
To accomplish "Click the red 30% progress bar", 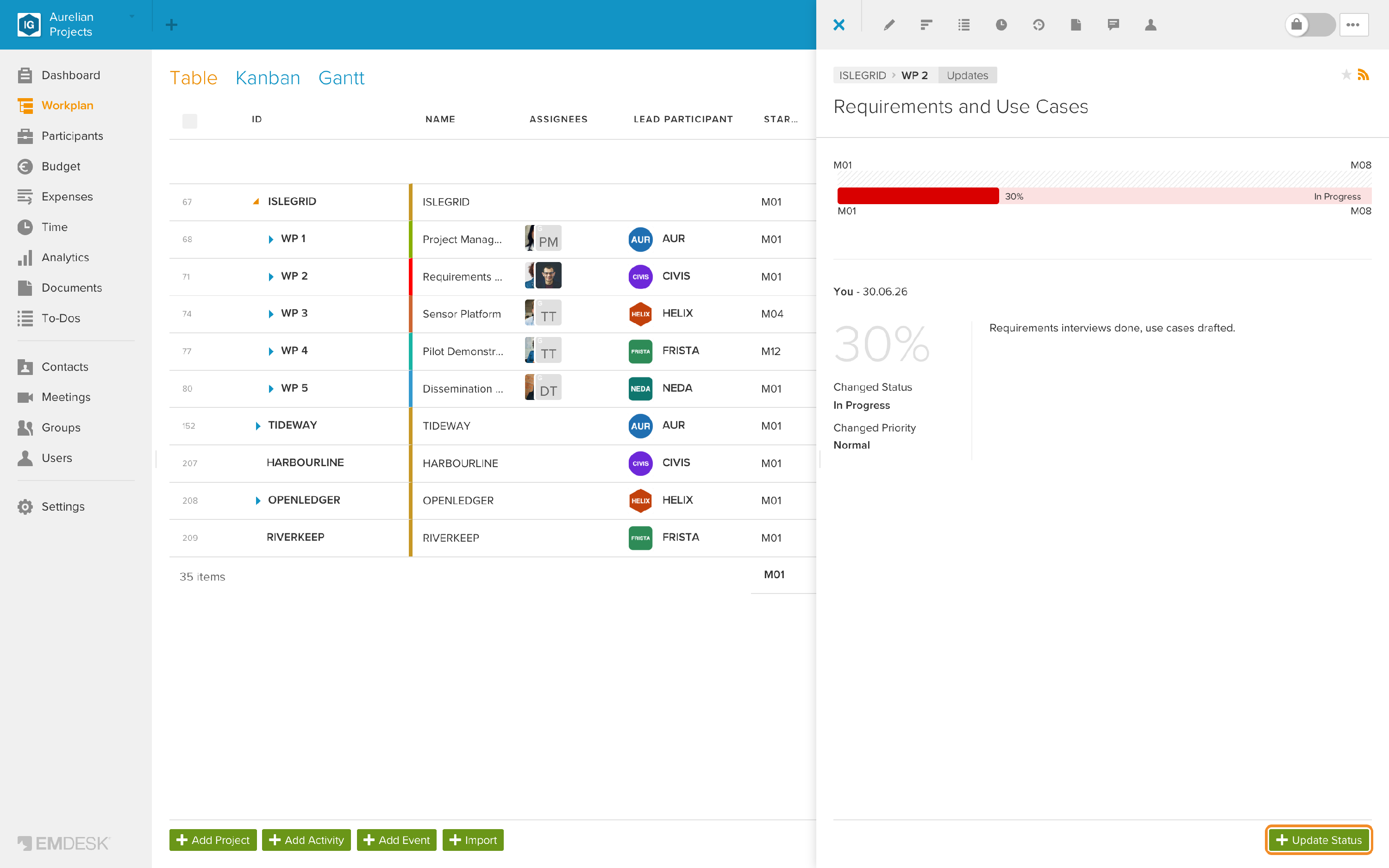I will (918, 196).
